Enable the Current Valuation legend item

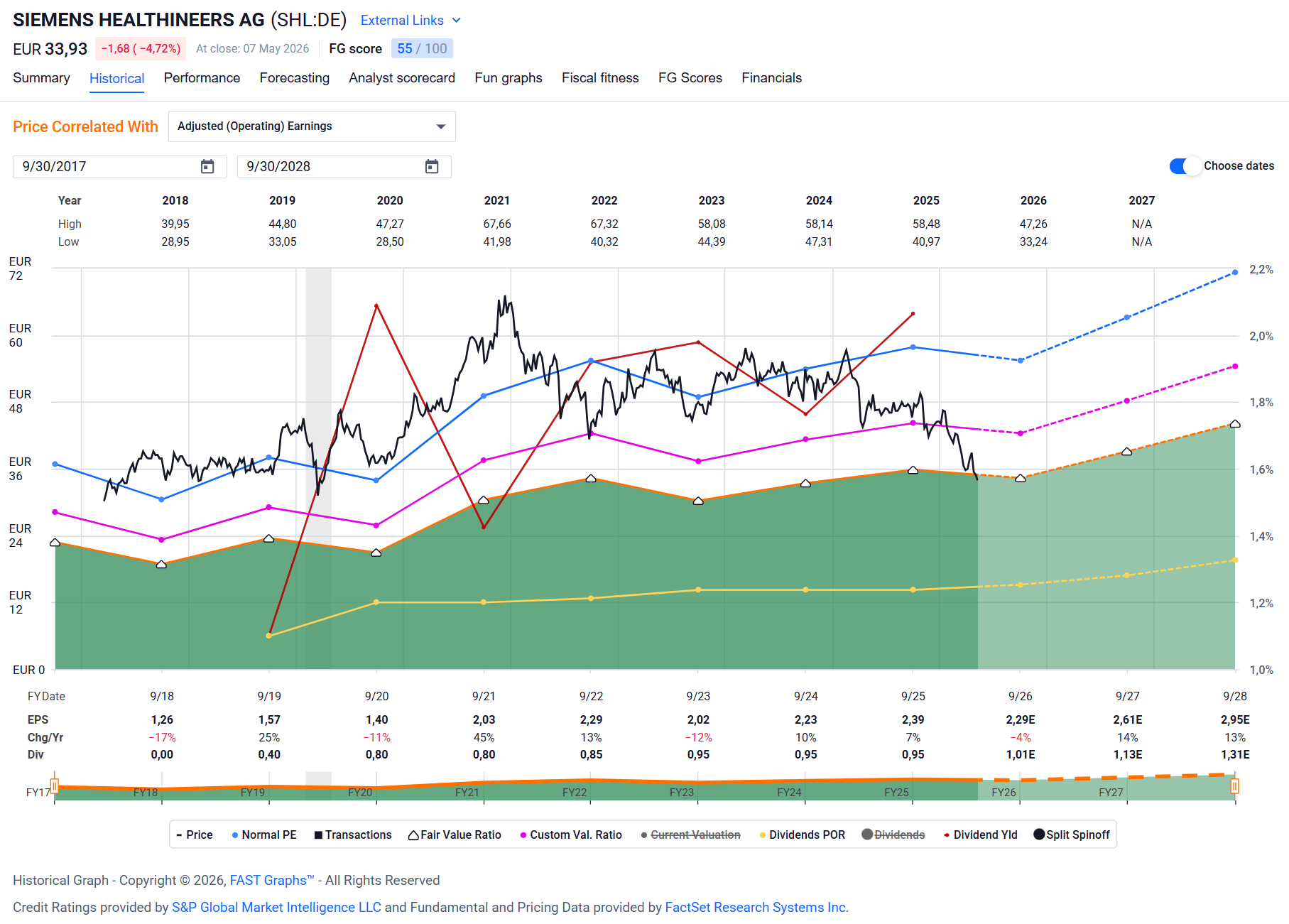690,835
